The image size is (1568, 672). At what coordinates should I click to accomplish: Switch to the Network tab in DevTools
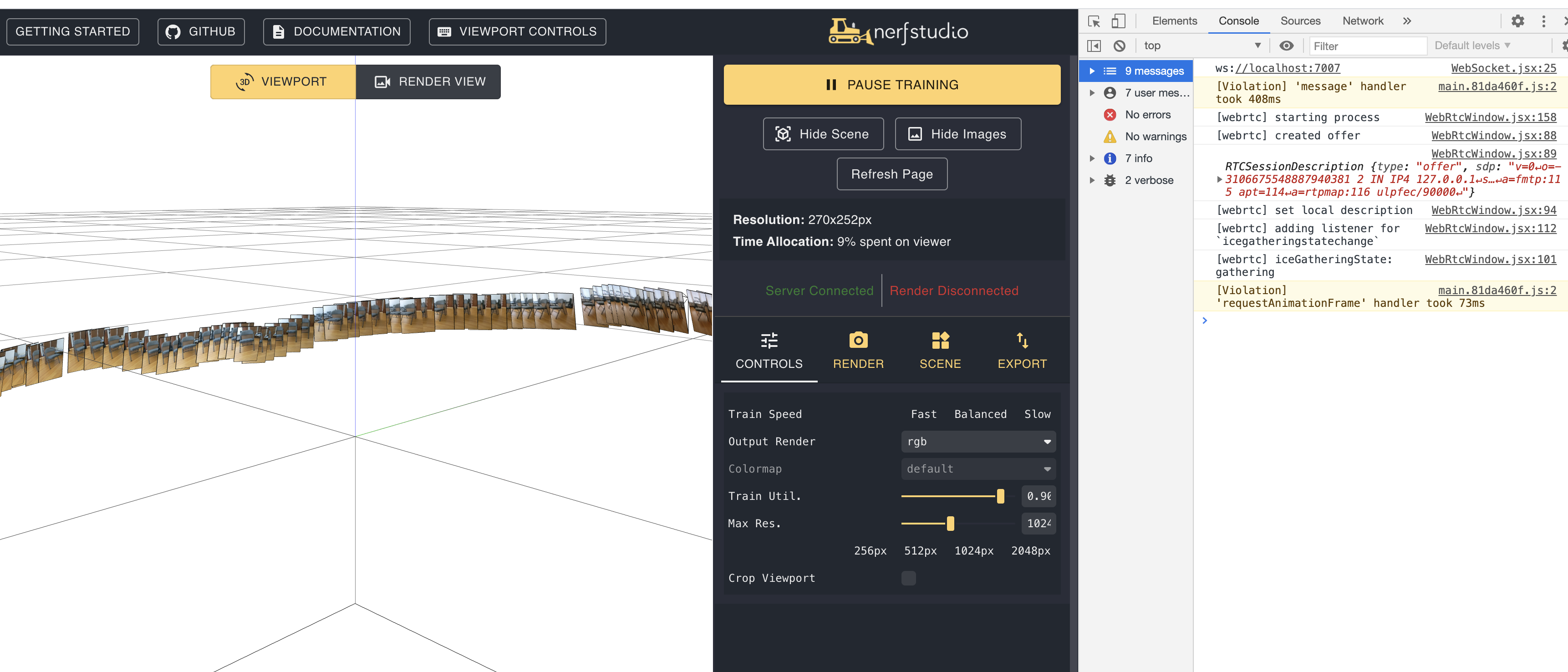point(1362,20)
